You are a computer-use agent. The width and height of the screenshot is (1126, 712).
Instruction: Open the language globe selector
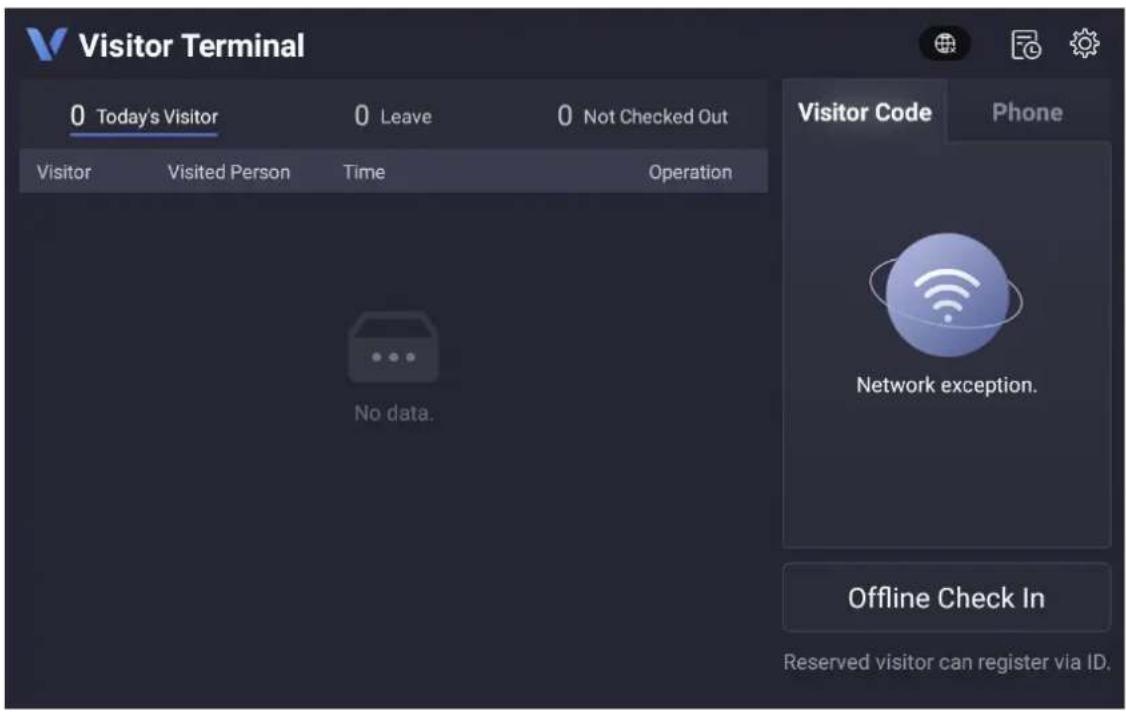pos(944,44)
